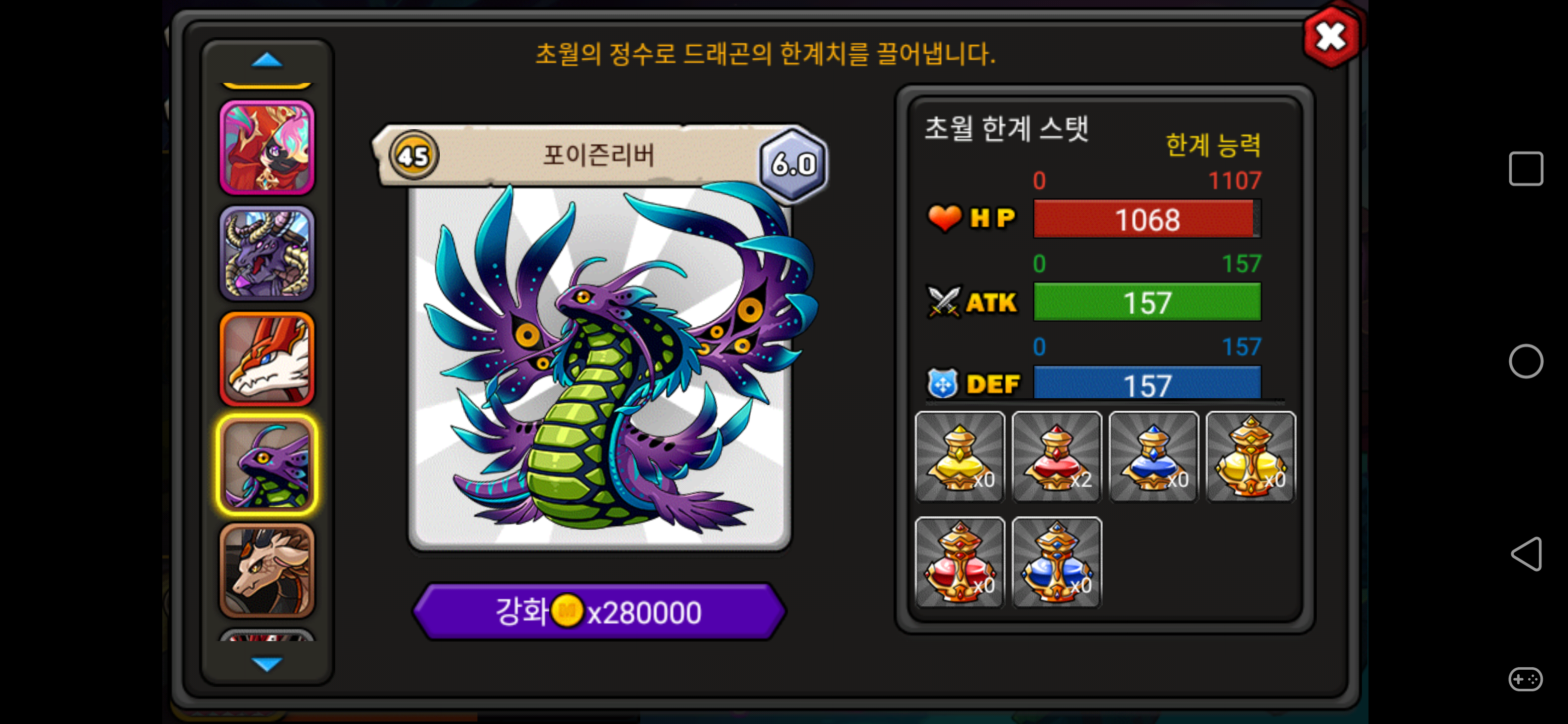
Task: Tap the 강화 x280000 enhance button
Action: click(x=599, y=611)
